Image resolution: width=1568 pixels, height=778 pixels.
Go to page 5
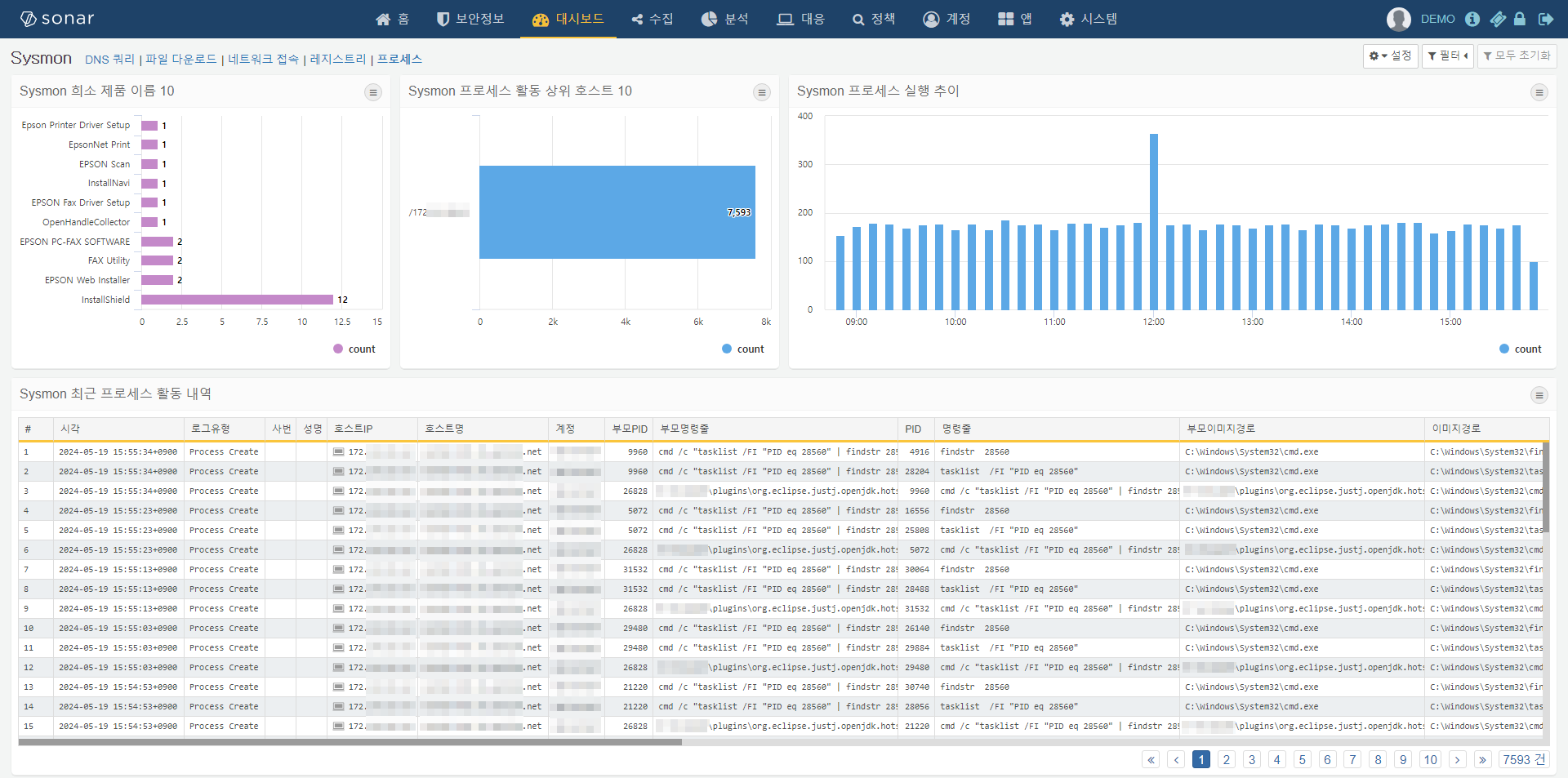(1303, 759)
